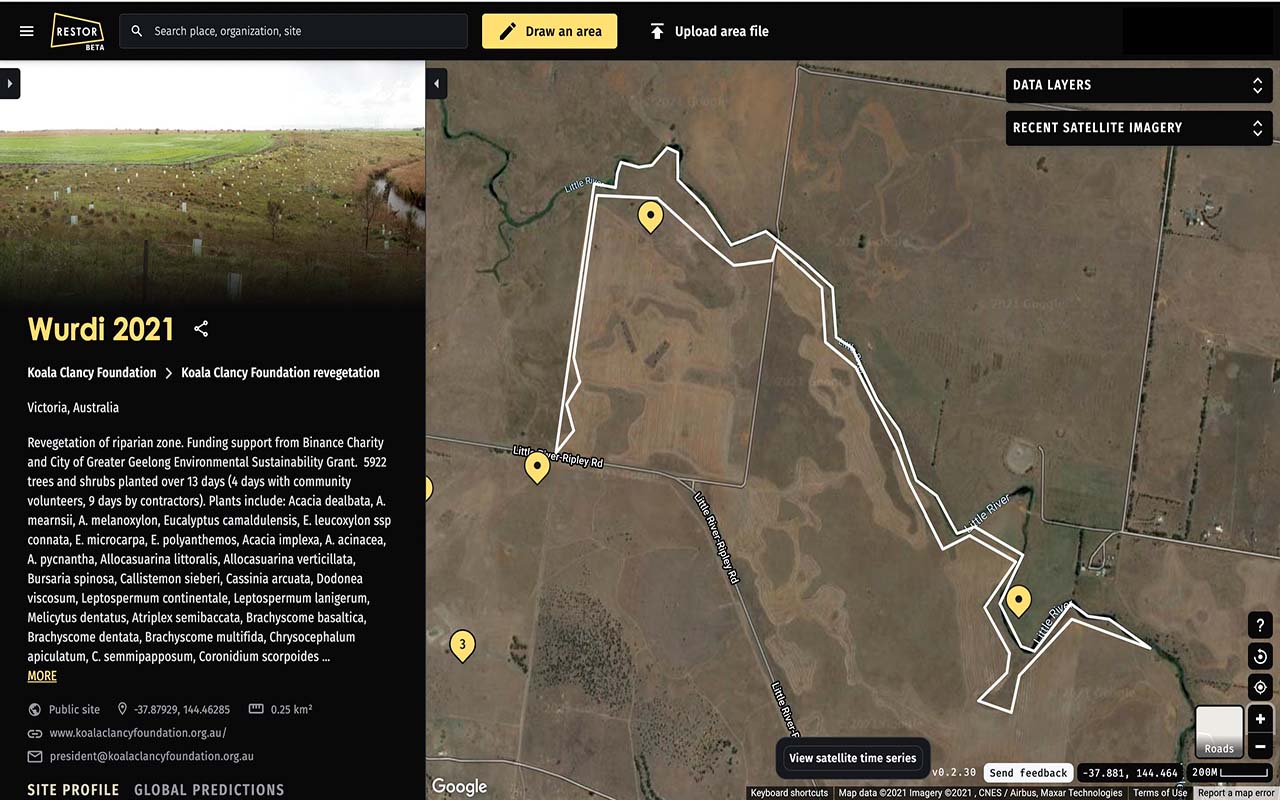The height and width of the screenshot is (800, 1280).
Task: Click the Google logo on map
Action: click(460, 787)
